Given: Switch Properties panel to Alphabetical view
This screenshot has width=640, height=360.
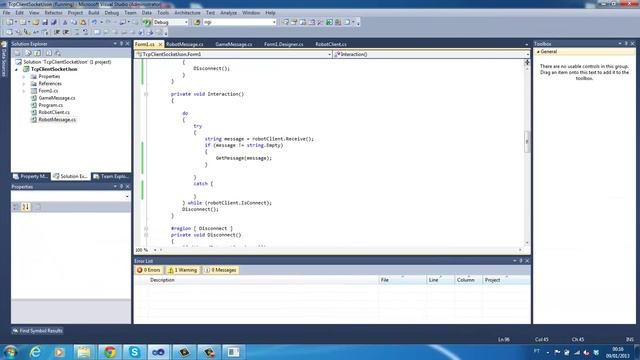Looking at the screenshot, I should coord(26,207).
